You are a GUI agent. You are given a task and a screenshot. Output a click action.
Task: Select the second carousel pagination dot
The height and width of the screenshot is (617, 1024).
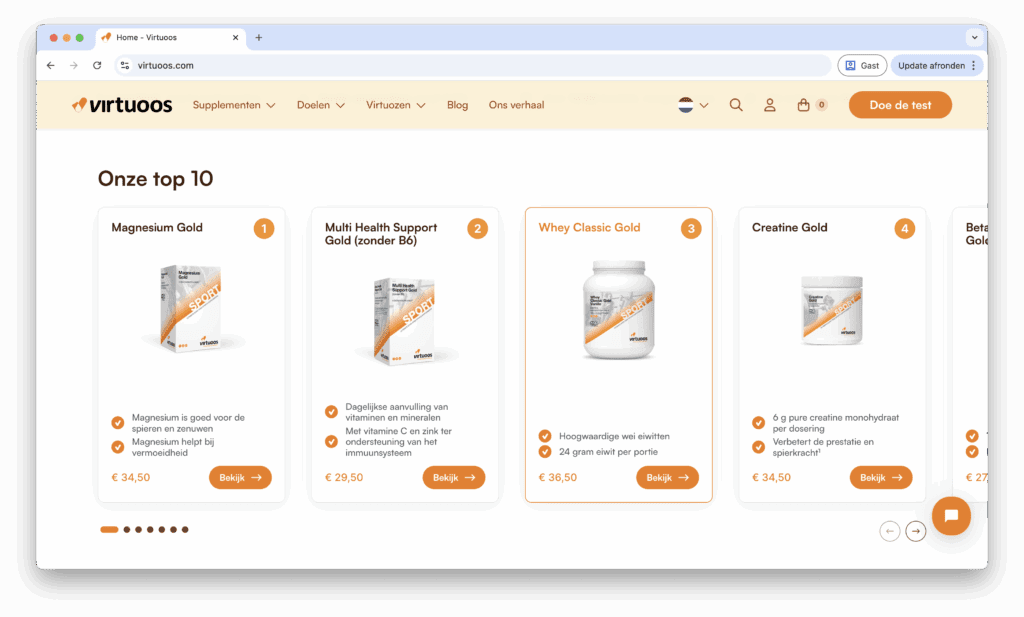point(127,530)
